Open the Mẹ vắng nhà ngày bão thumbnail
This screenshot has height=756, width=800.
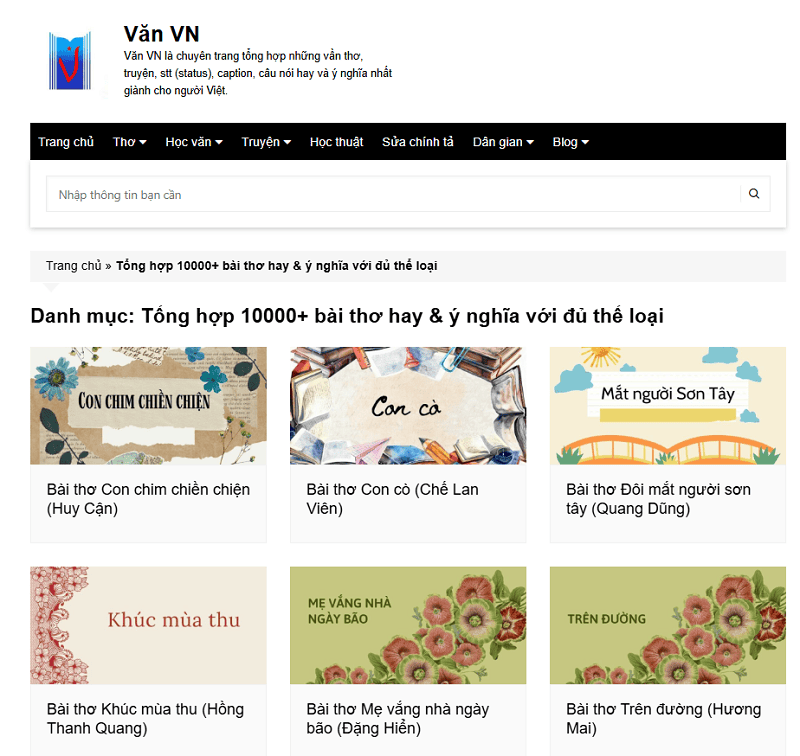click(x=408, y=625)
